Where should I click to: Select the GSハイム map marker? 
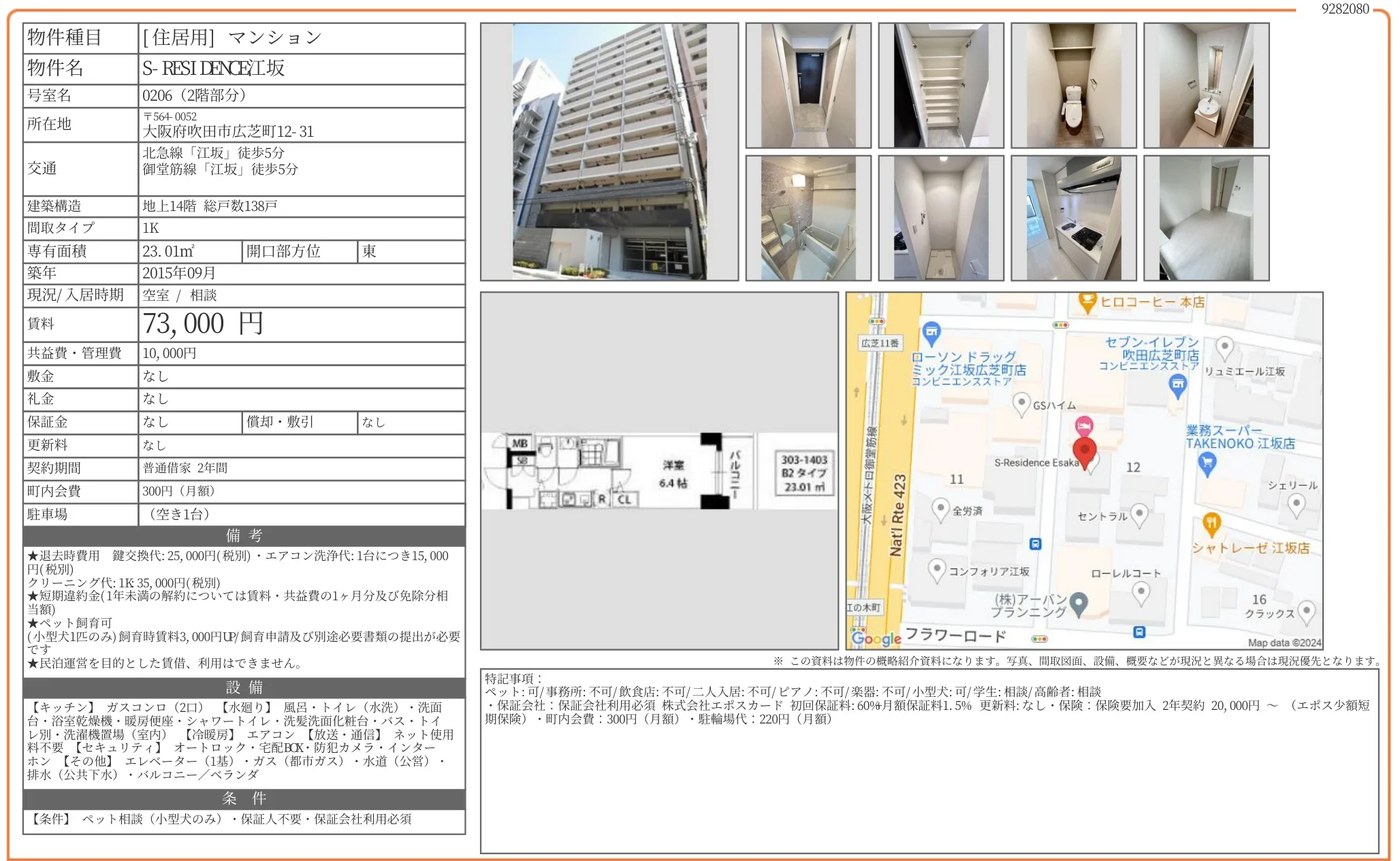coord(1023,403)
